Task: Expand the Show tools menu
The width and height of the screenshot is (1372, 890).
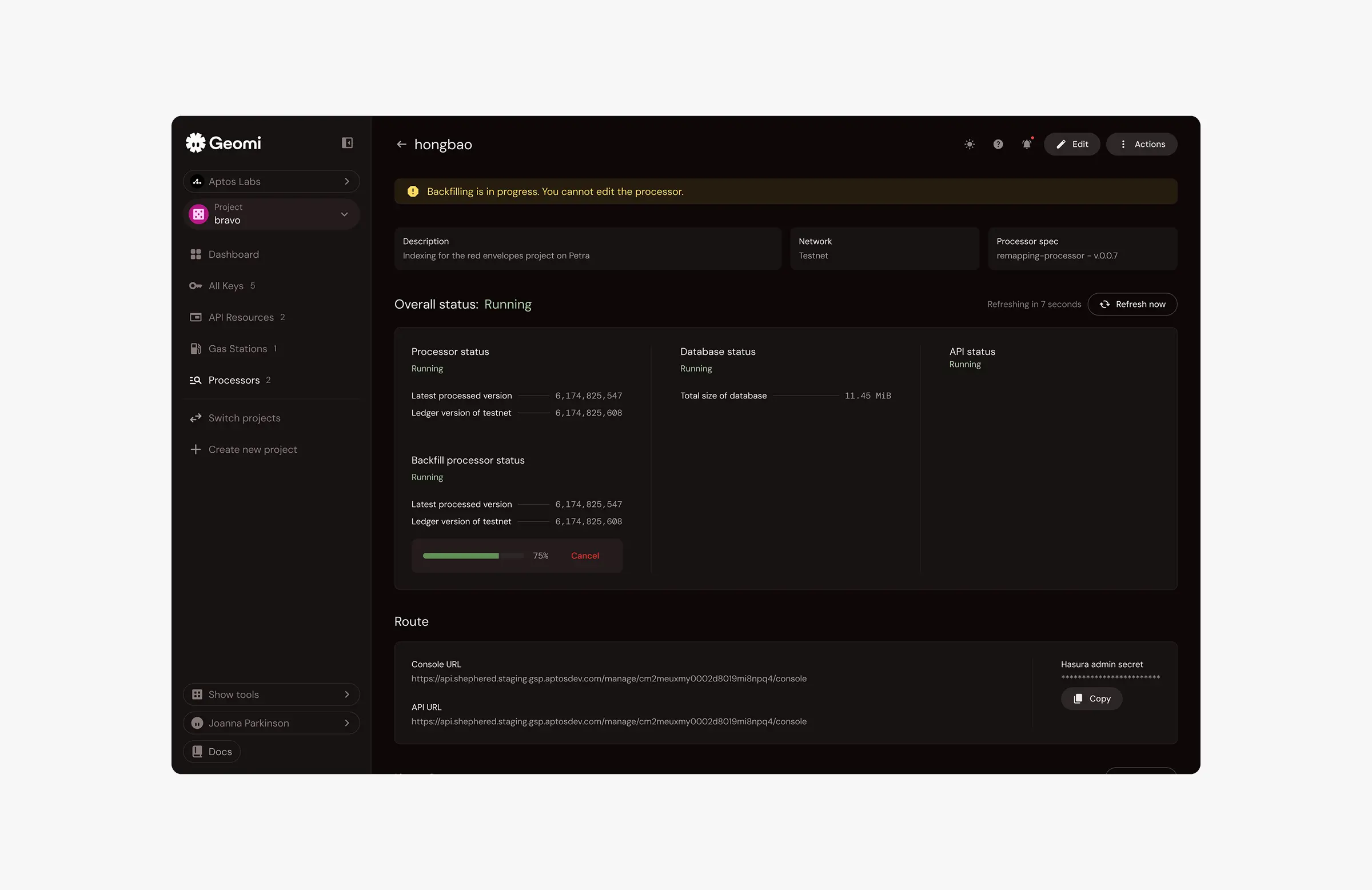Action: (x=271, y=695)
